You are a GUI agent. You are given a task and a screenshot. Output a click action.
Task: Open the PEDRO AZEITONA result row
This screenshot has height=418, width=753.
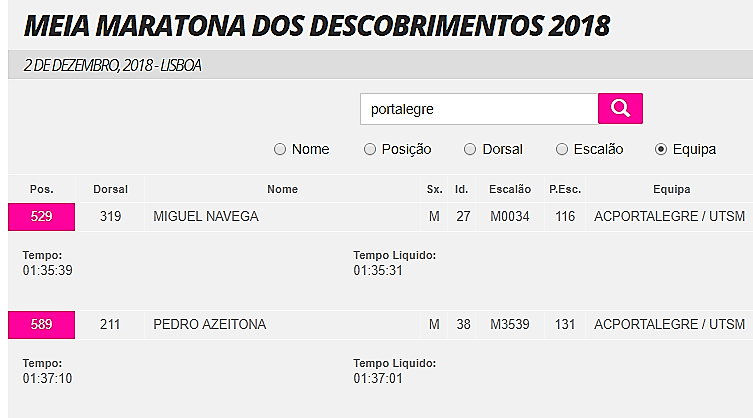(x=210, y=324)
